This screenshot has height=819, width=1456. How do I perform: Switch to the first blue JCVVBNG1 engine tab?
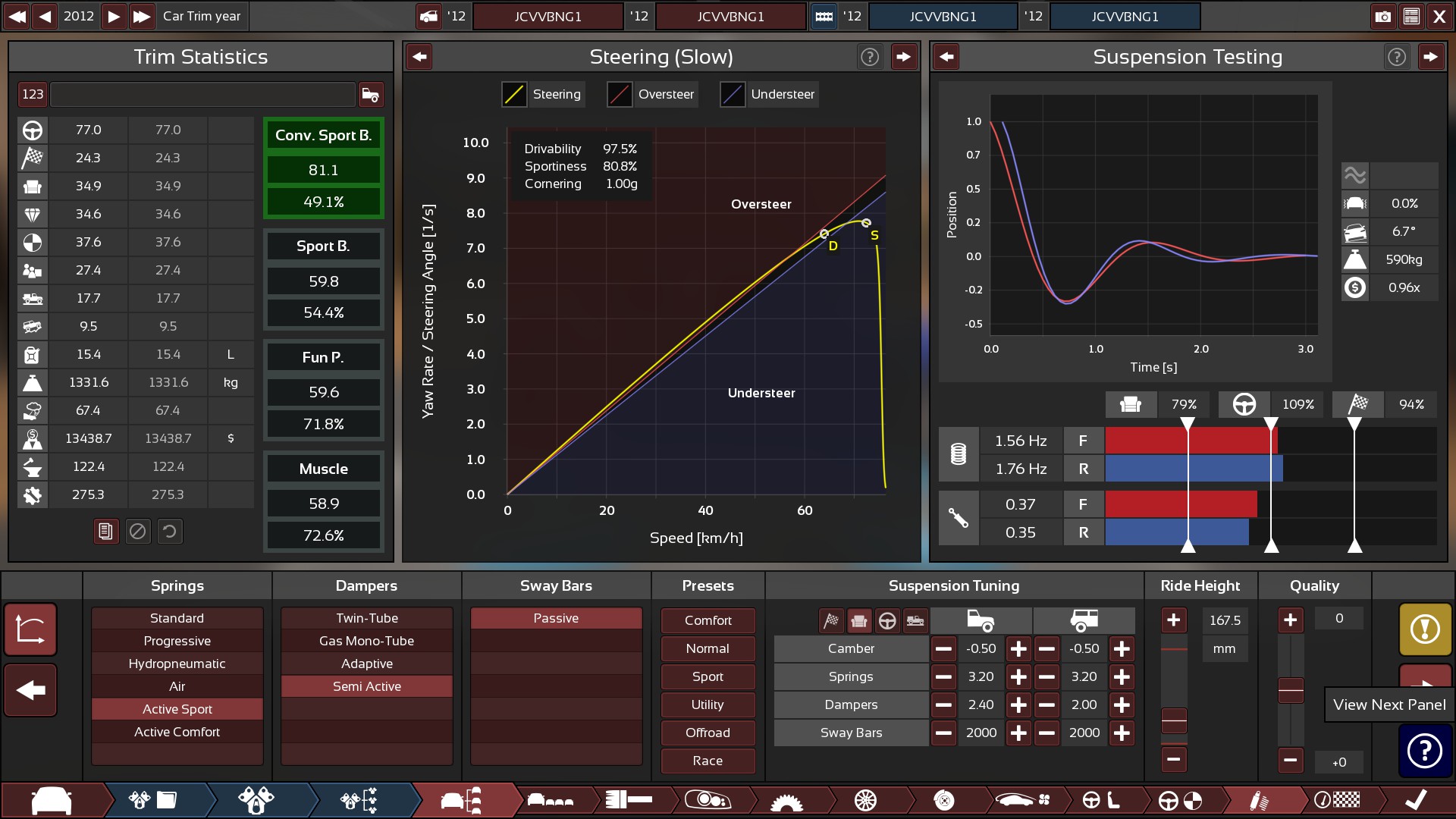[943, 16]
